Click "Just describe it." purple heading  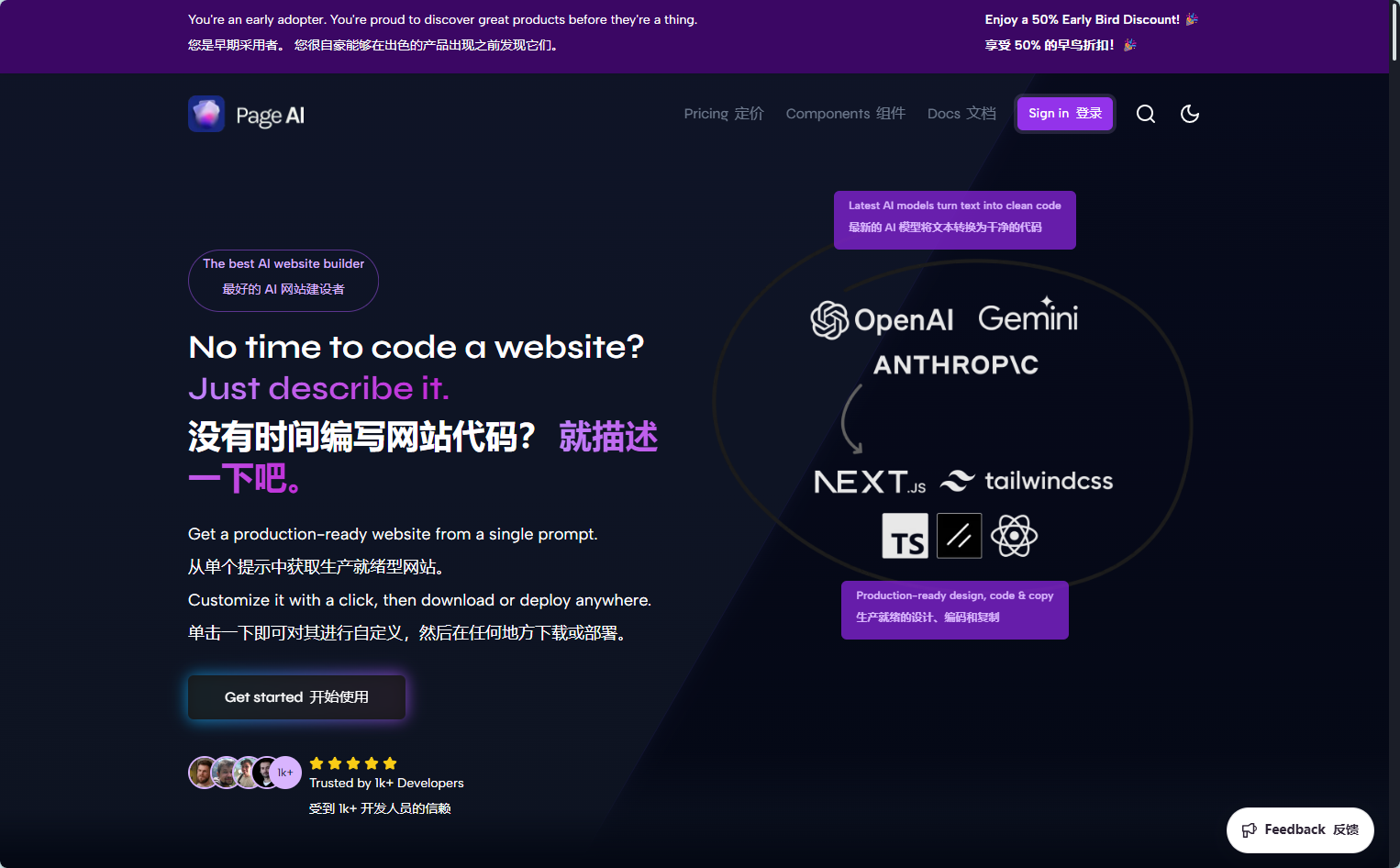[x=319, y=388]
